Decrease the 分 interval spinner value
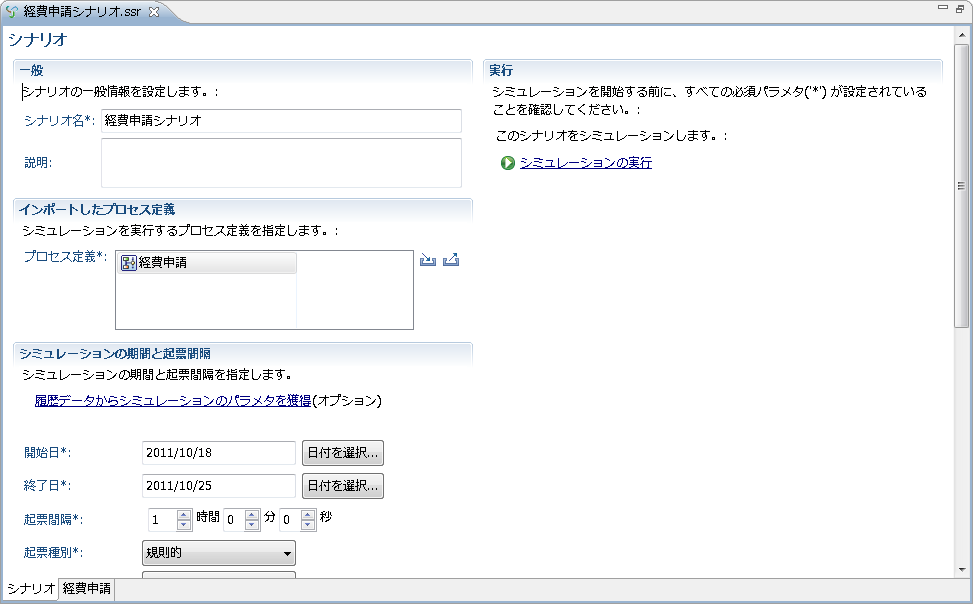Screen dimensions: 973x604 (x=251, y=525)
